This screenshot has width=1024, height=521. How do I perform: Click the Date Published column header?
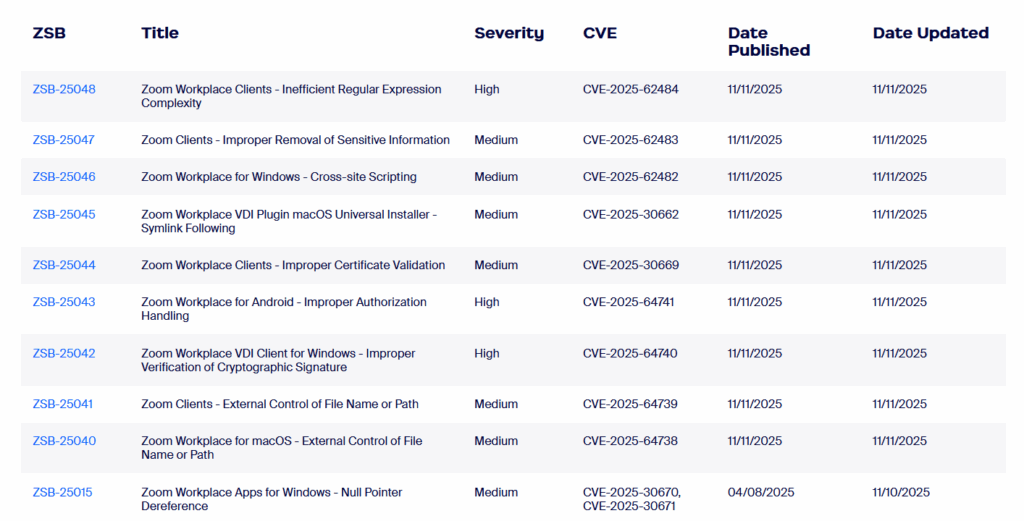(768, 41)
